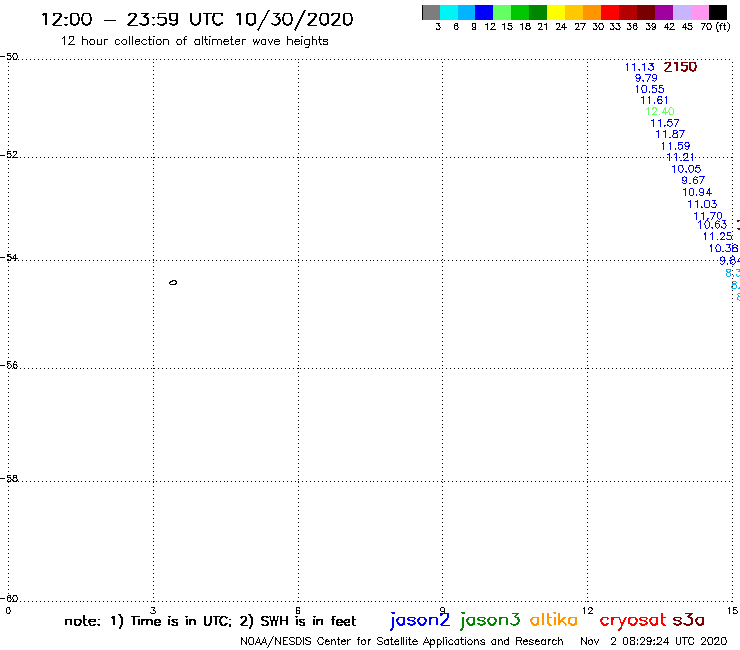Click the 11.59 wave height value

[675, 146]
